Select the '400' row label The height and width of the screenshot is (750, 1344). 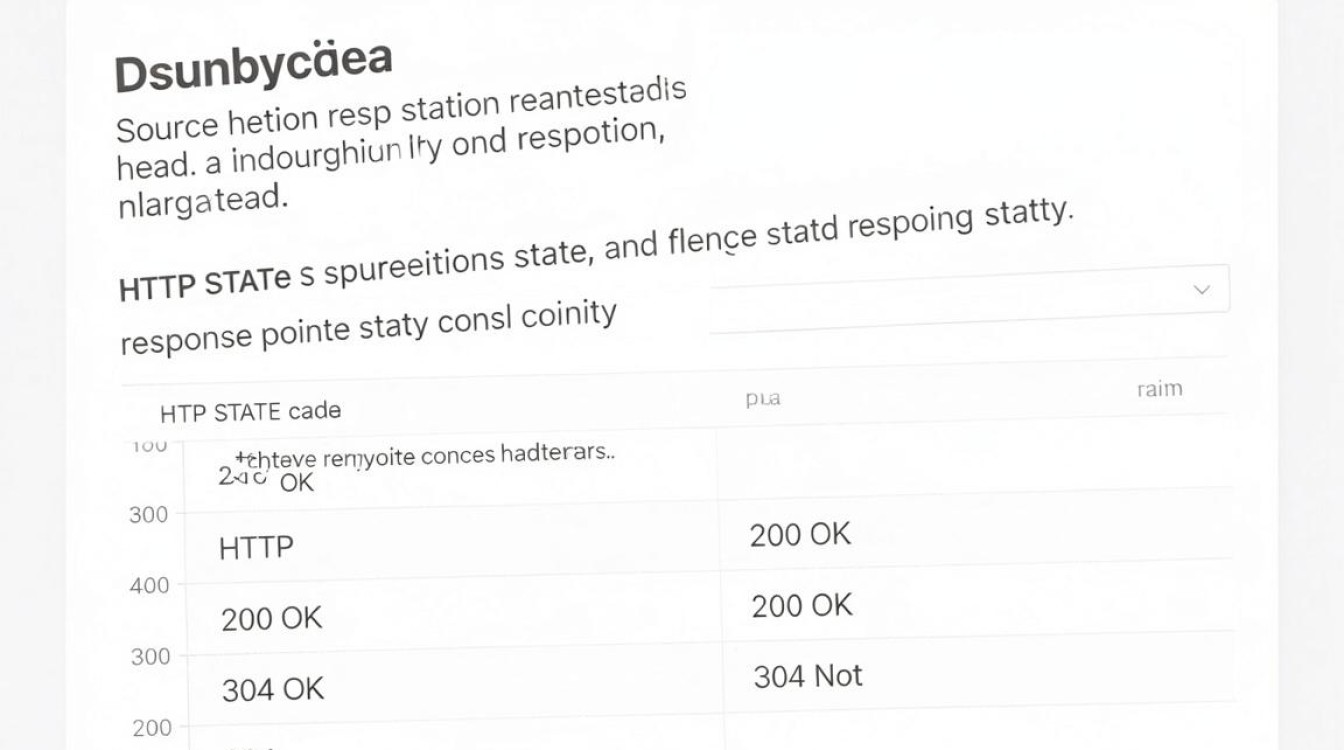click(x=149, y=586)
